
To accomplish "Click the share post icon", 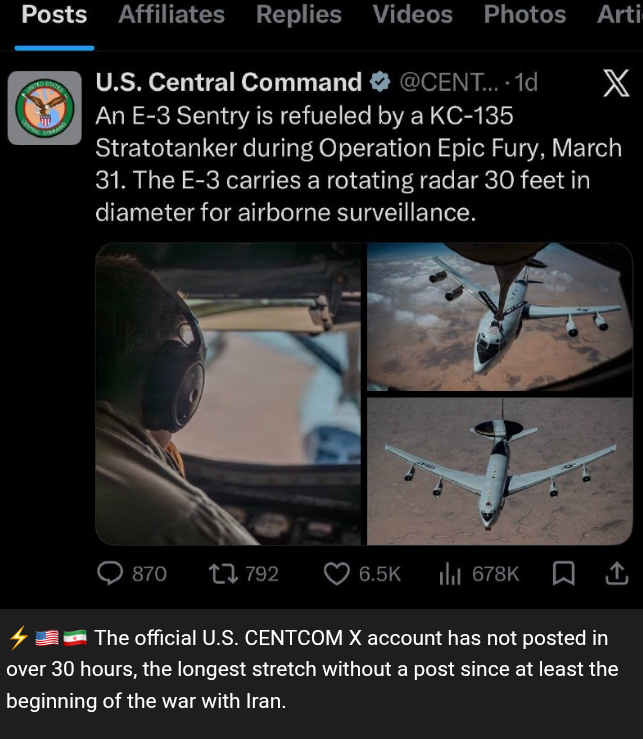I will (617, 573).
